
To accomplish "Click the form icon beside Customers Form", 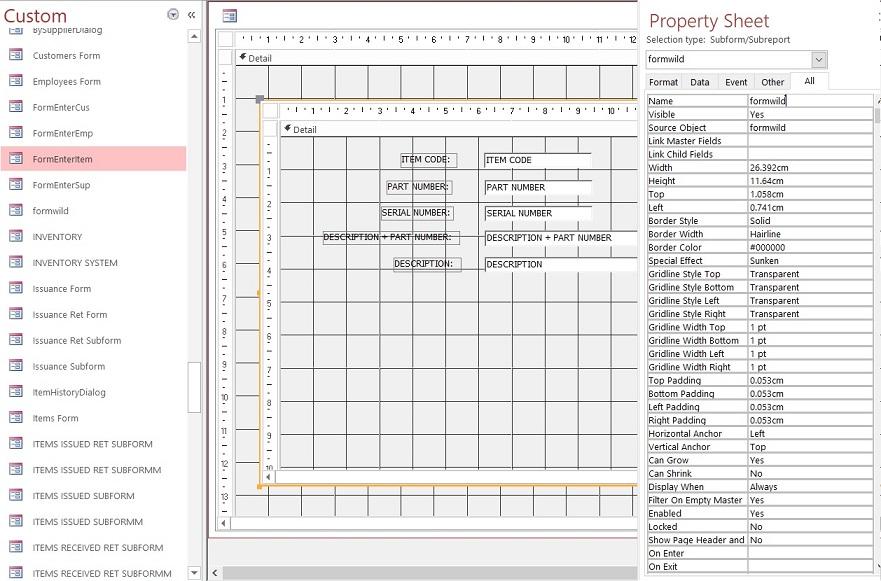I will [x=16, y=55].
